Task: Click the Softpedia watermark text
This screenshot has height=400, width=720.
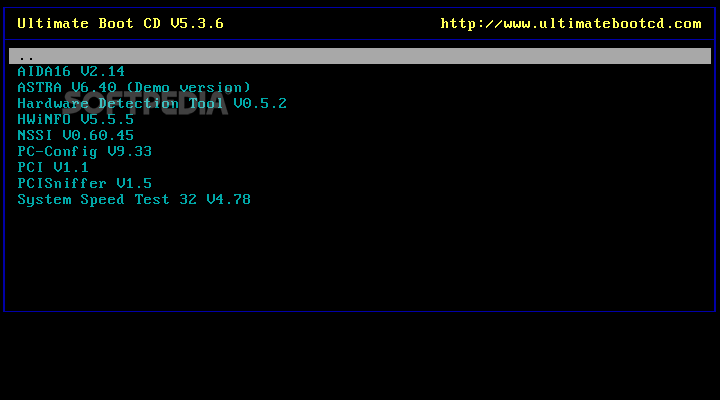Action: (146, 102)
